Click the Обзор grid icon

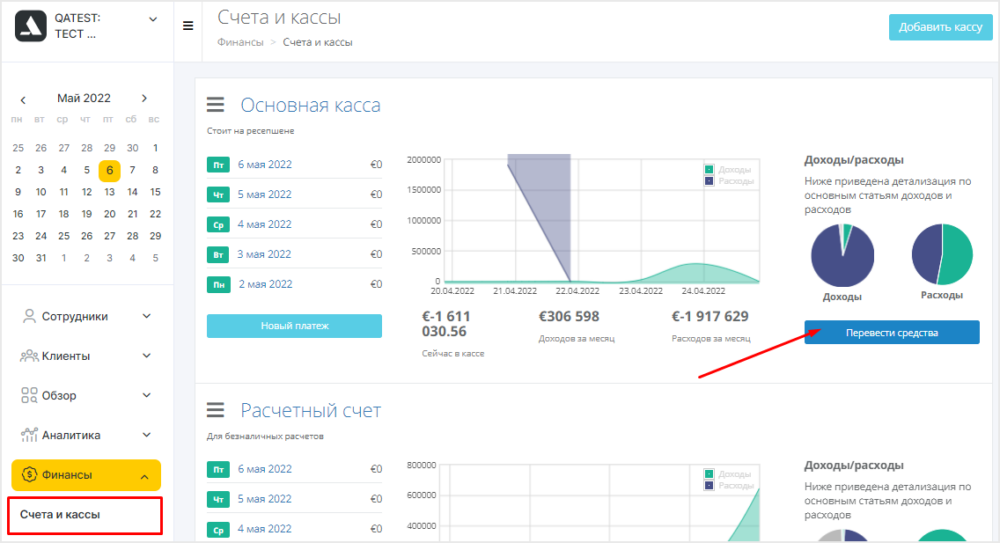(x=29, y=396)
